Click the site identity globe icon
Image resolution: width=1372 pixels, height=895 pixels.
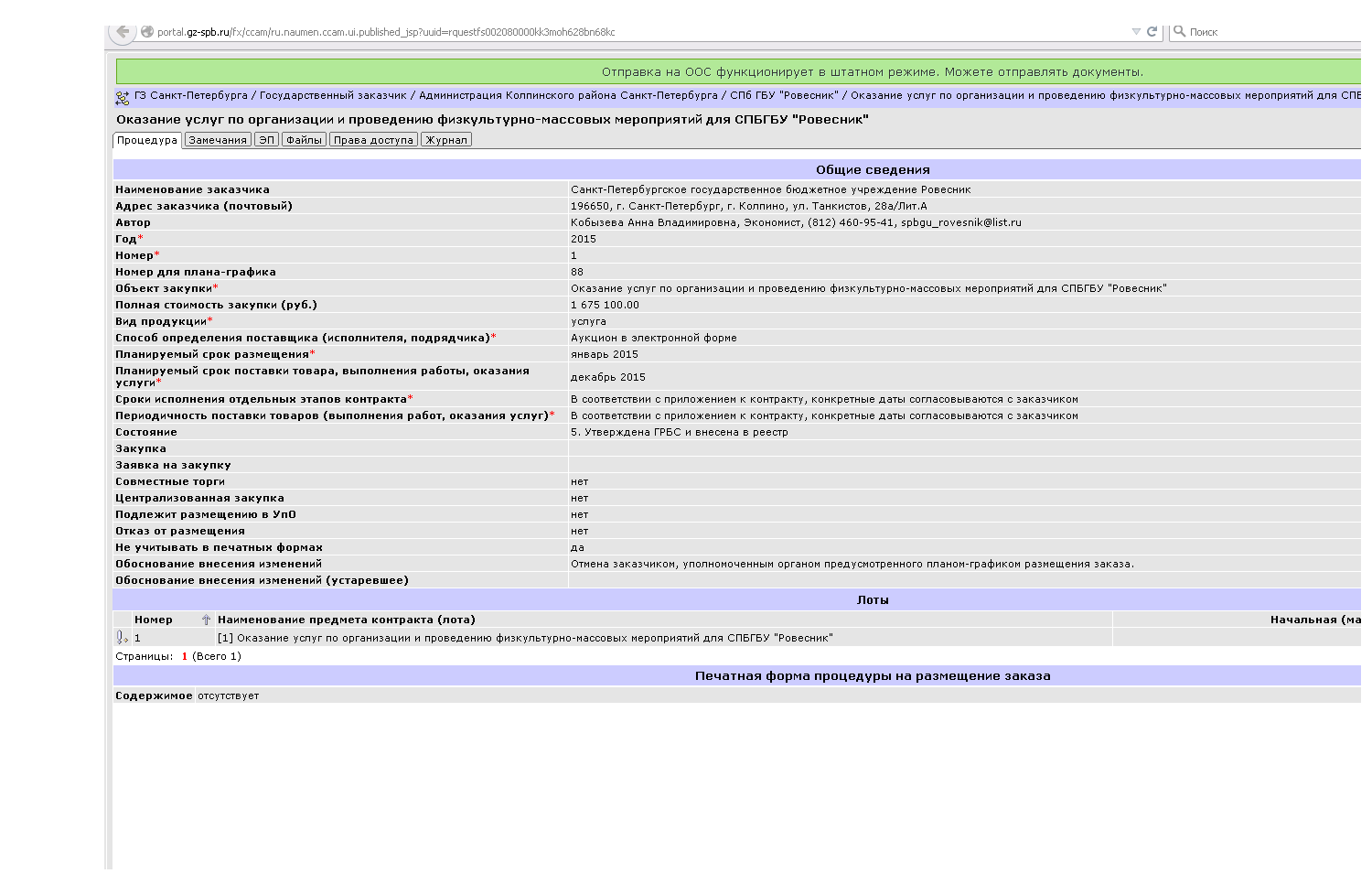tap(147, 32)
